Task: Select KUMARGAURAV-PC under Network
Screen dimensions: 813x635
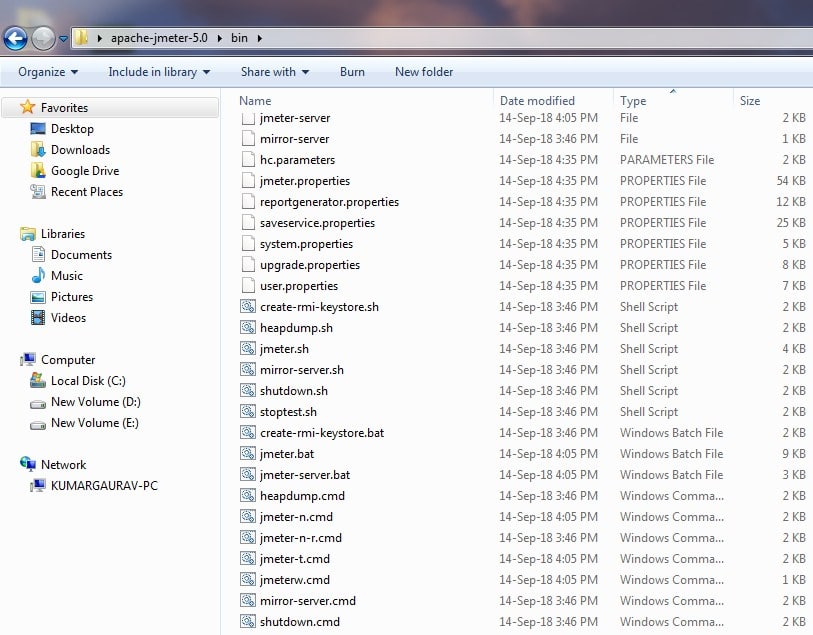Action: click(x=104, y=486)
